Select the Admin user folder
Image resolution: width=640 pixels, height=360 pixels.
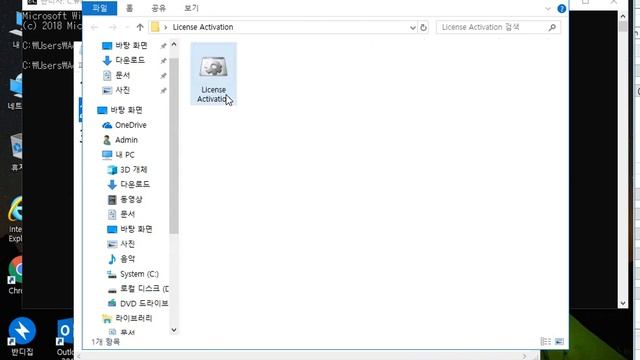point(126,140)
